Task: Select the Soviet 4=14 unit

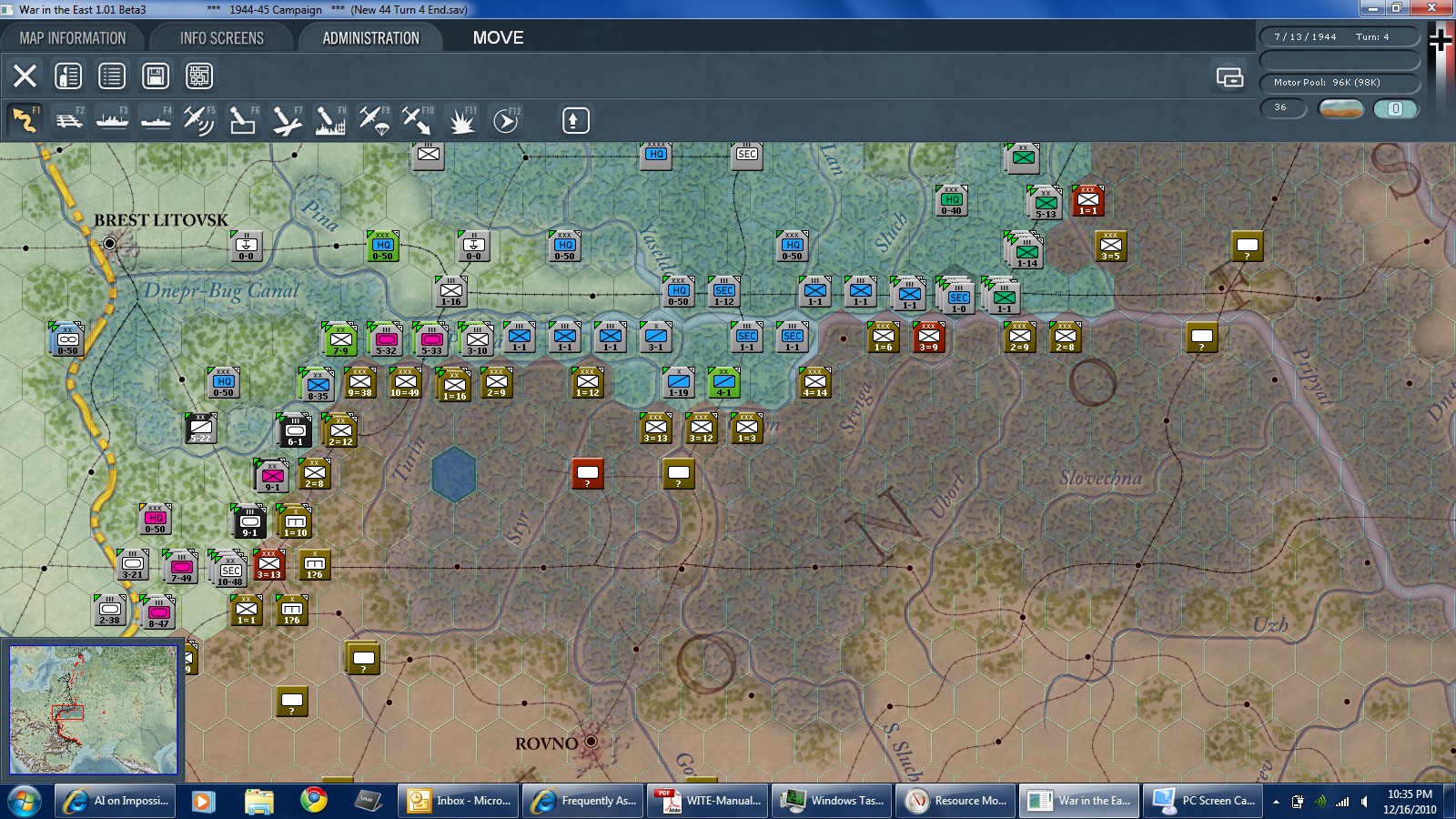Action: [814, 383]
